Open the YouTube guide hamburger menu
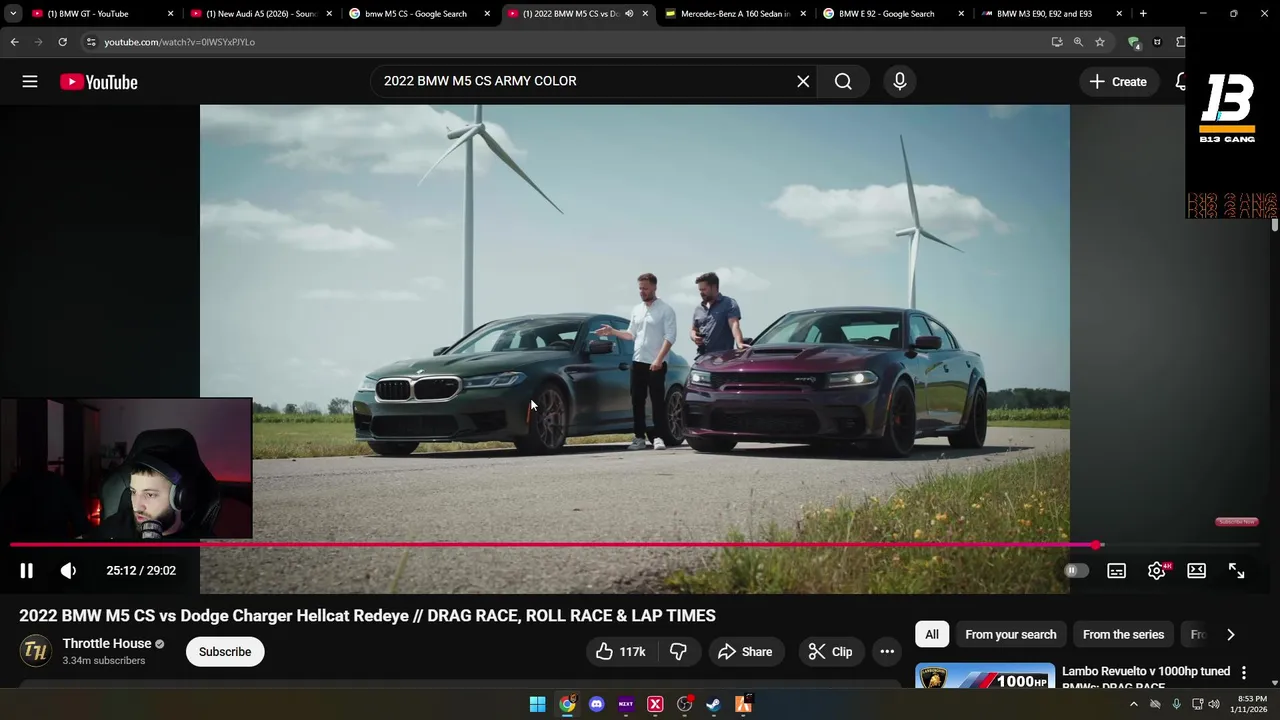 click(x=30, y=82)
